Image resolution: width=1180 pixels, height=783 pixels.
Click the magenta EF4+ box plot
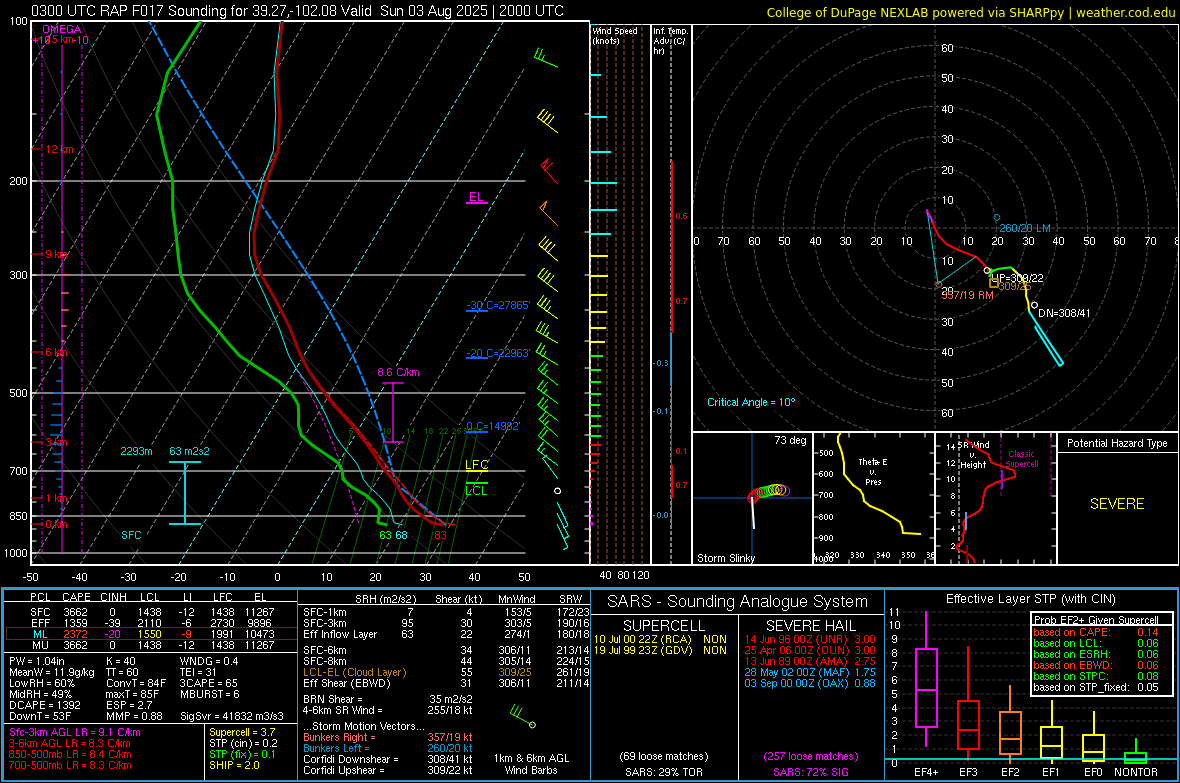(926, 680)
